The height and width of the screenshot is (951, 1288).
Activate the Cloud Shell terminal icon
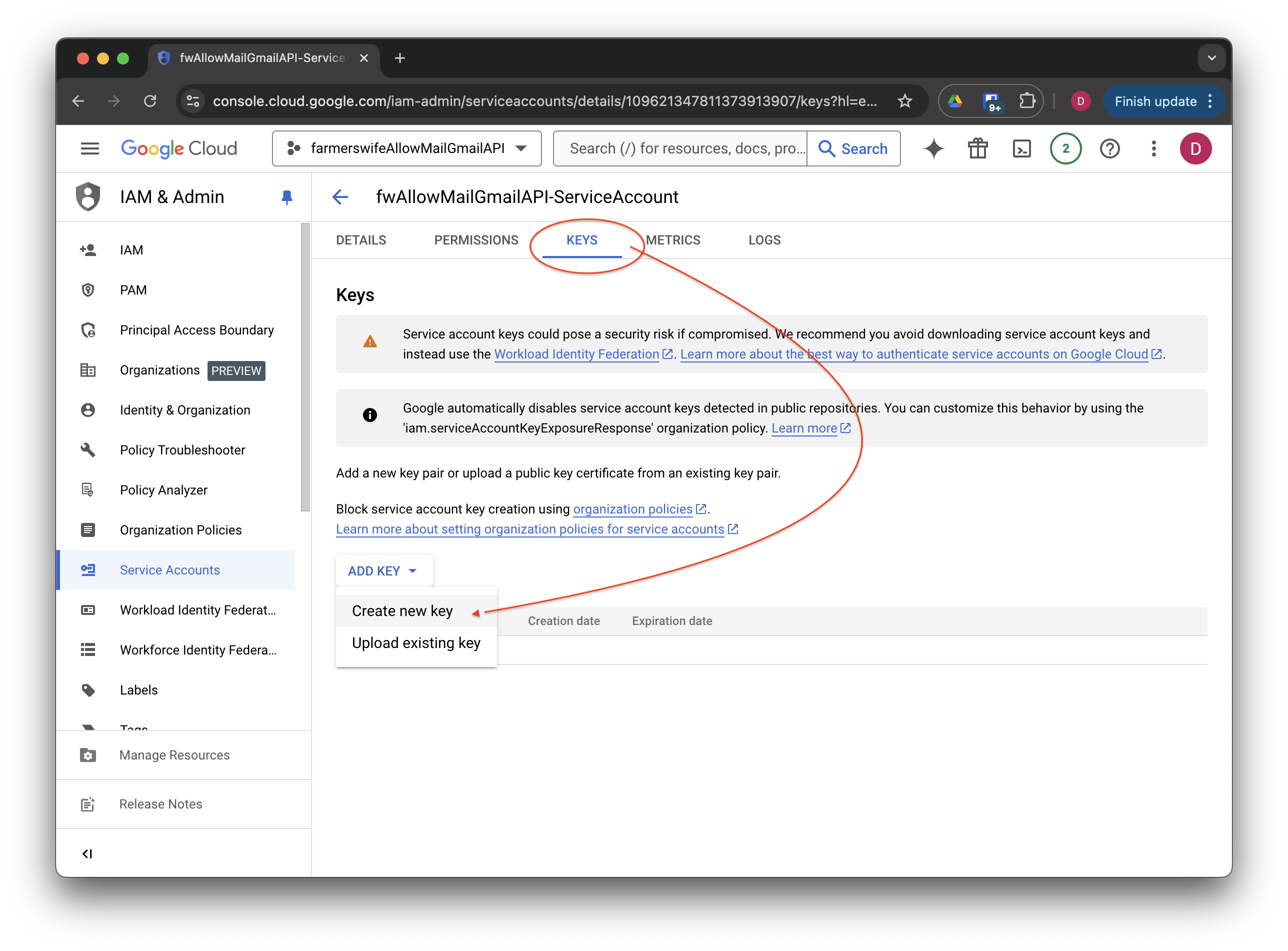coord(1021,148)
